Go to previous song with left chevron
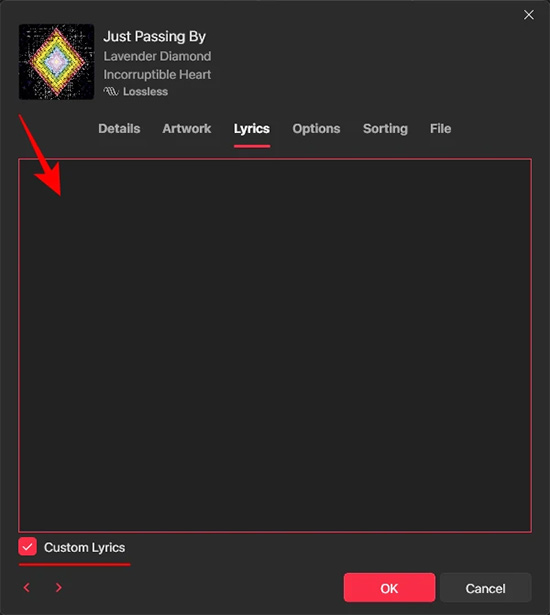Viewport: 550px width, 615px height. [27, 588]
